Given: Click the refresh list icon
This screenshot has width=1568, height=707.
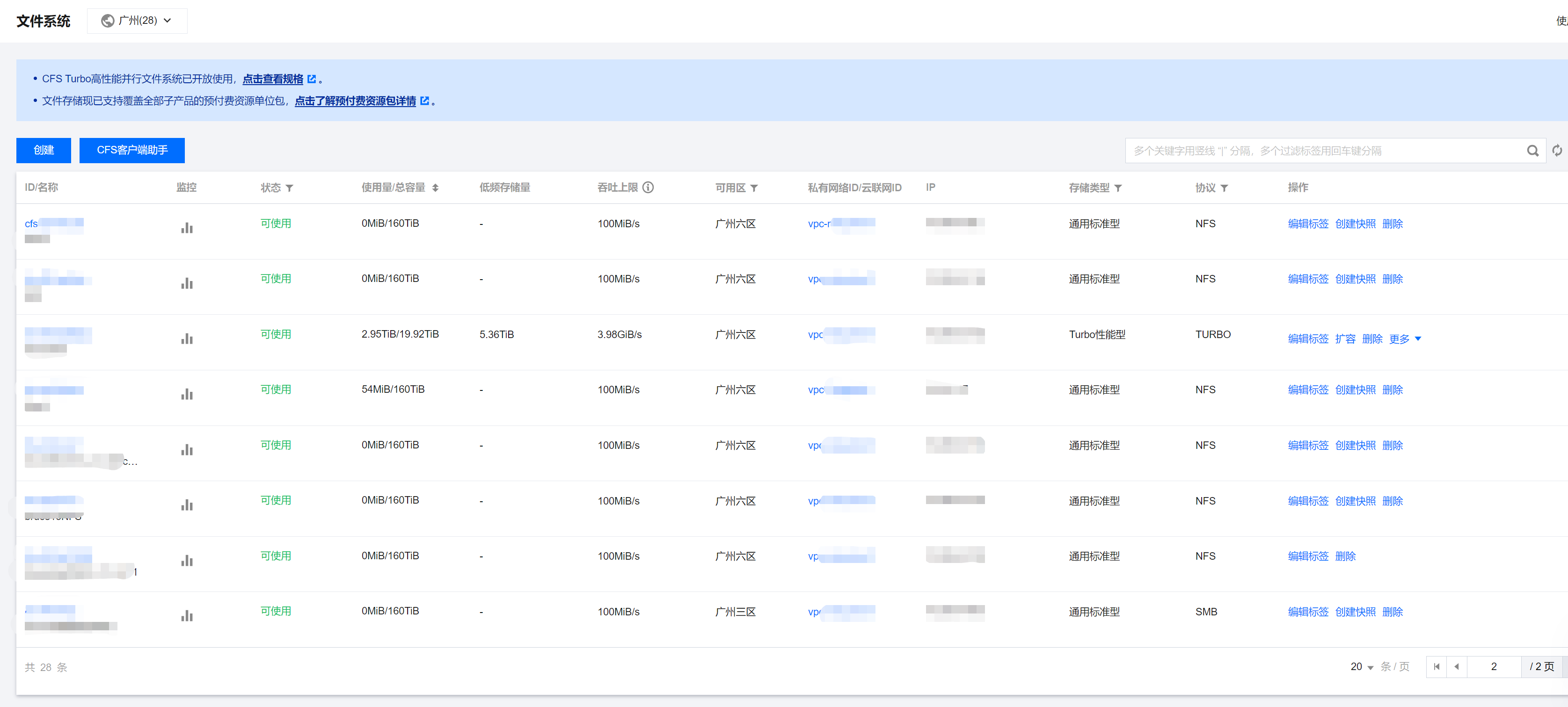Looking at the screenshot, I should point(1556,151).
